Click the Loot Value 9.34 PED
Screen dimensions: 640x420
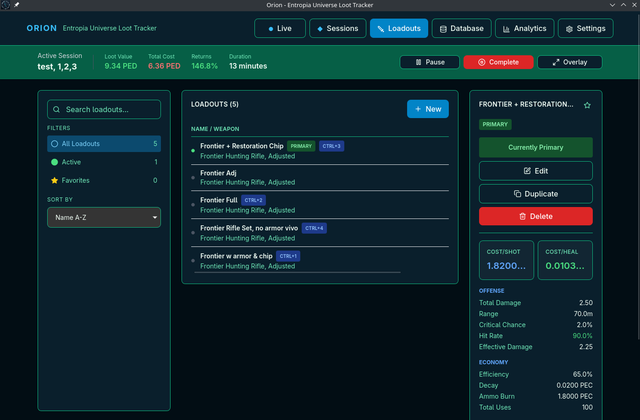(121, 66)
